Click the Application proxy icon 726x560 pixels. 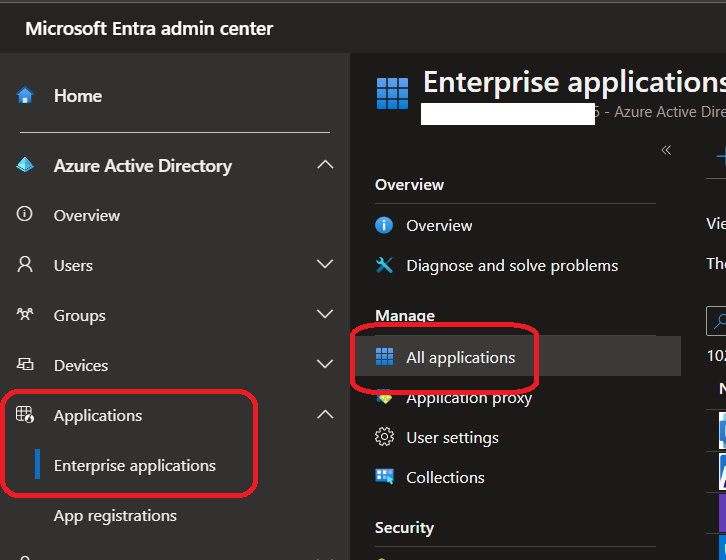(x=384, y=397)
